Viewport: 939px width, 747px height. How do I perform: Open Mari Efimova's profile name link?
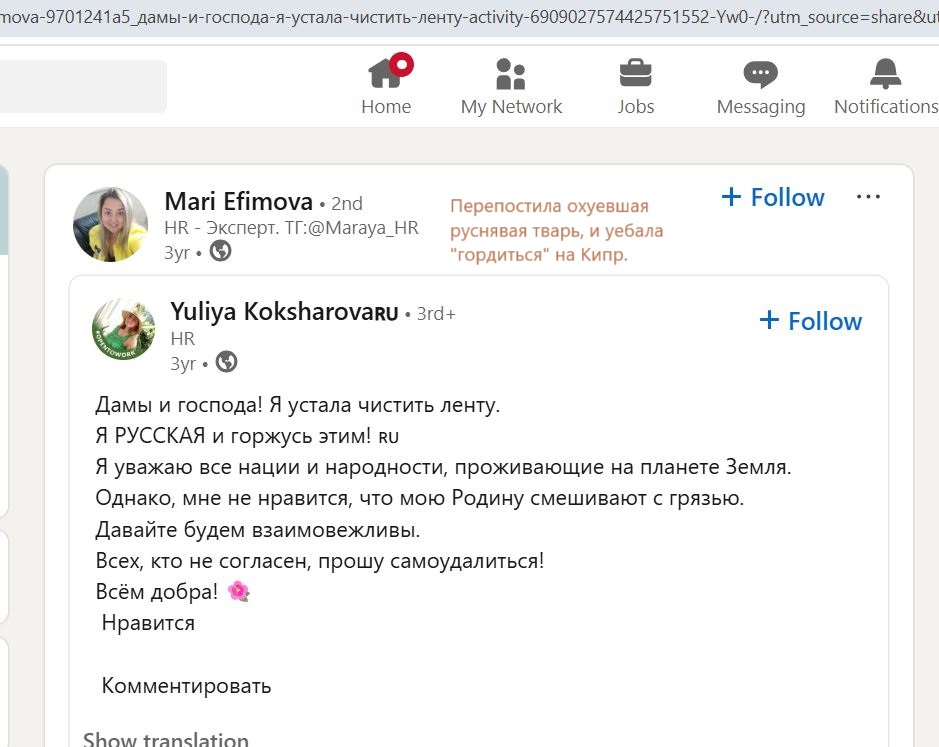coord(238,202)
